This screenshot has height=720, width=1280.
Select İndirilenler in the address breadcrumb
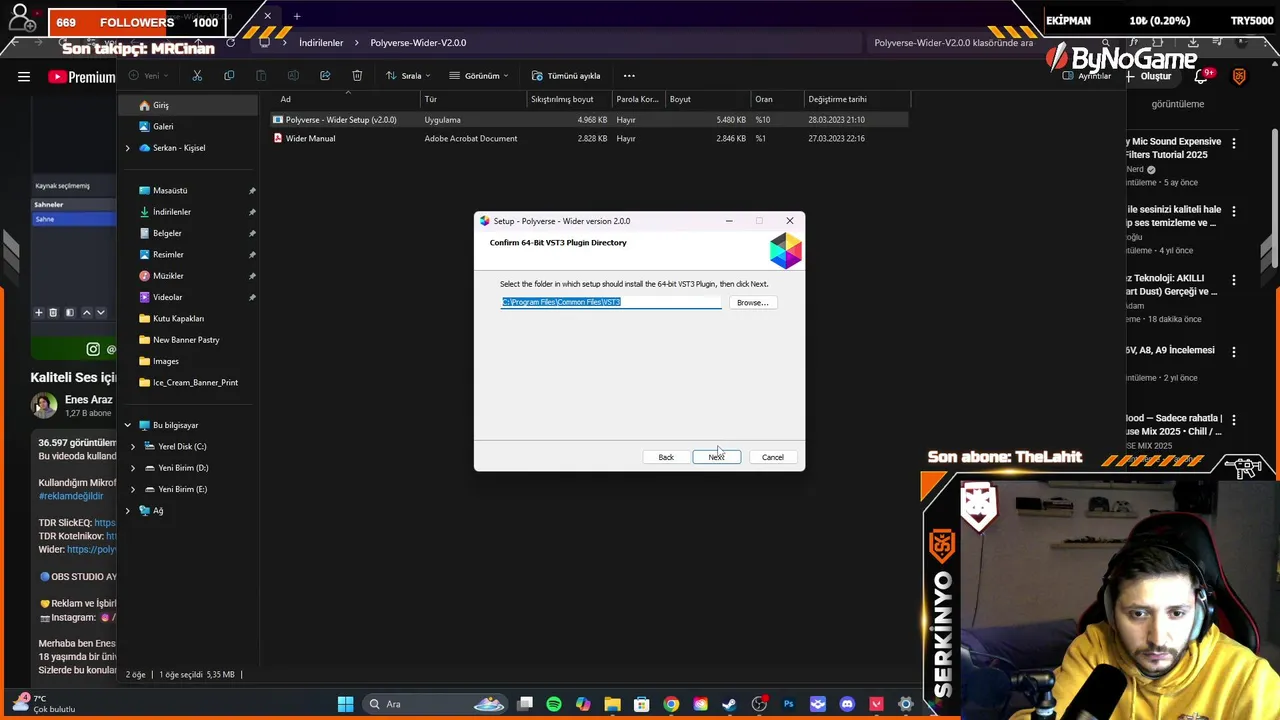coord(321,43)
